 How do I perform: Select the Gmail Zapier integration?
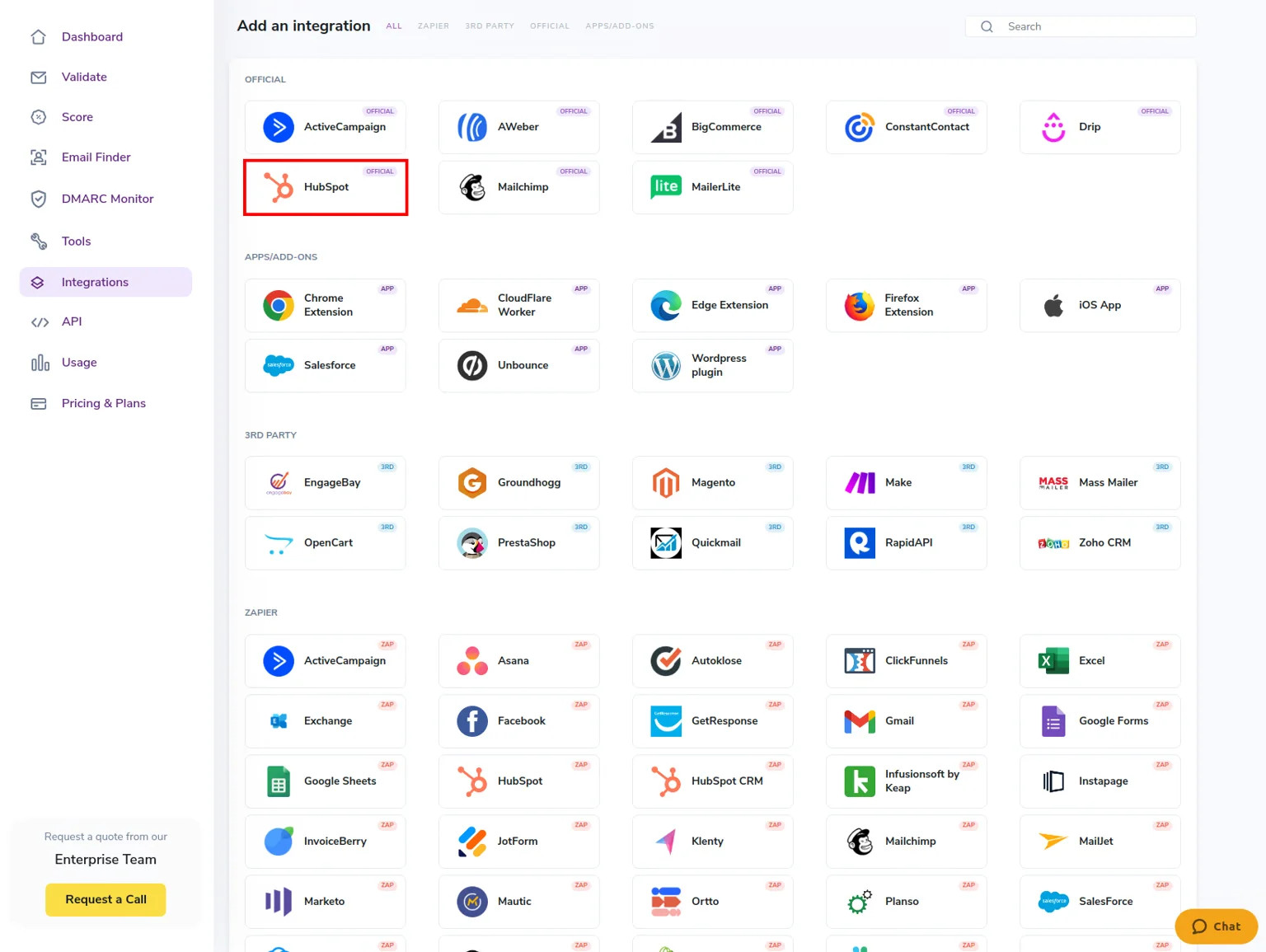[x=906, y=720]
